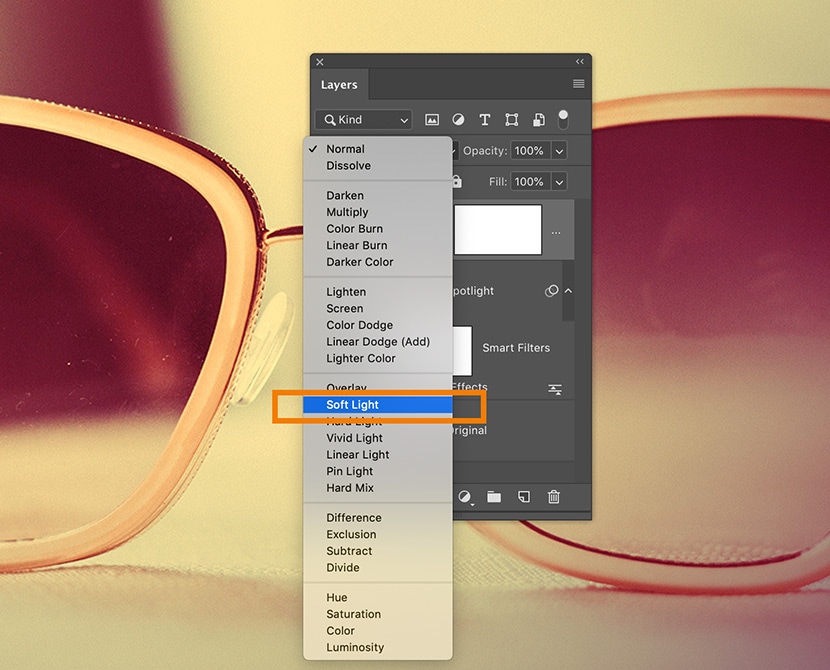Click the Create new layer icon
830x670 pixels.
click(x=523, y=497)
